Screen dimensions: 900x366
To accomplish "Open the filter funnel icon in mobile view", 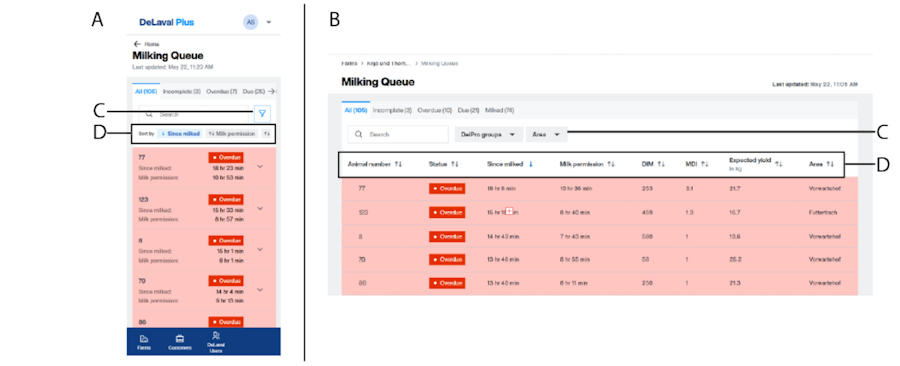I will pos(262,114).
